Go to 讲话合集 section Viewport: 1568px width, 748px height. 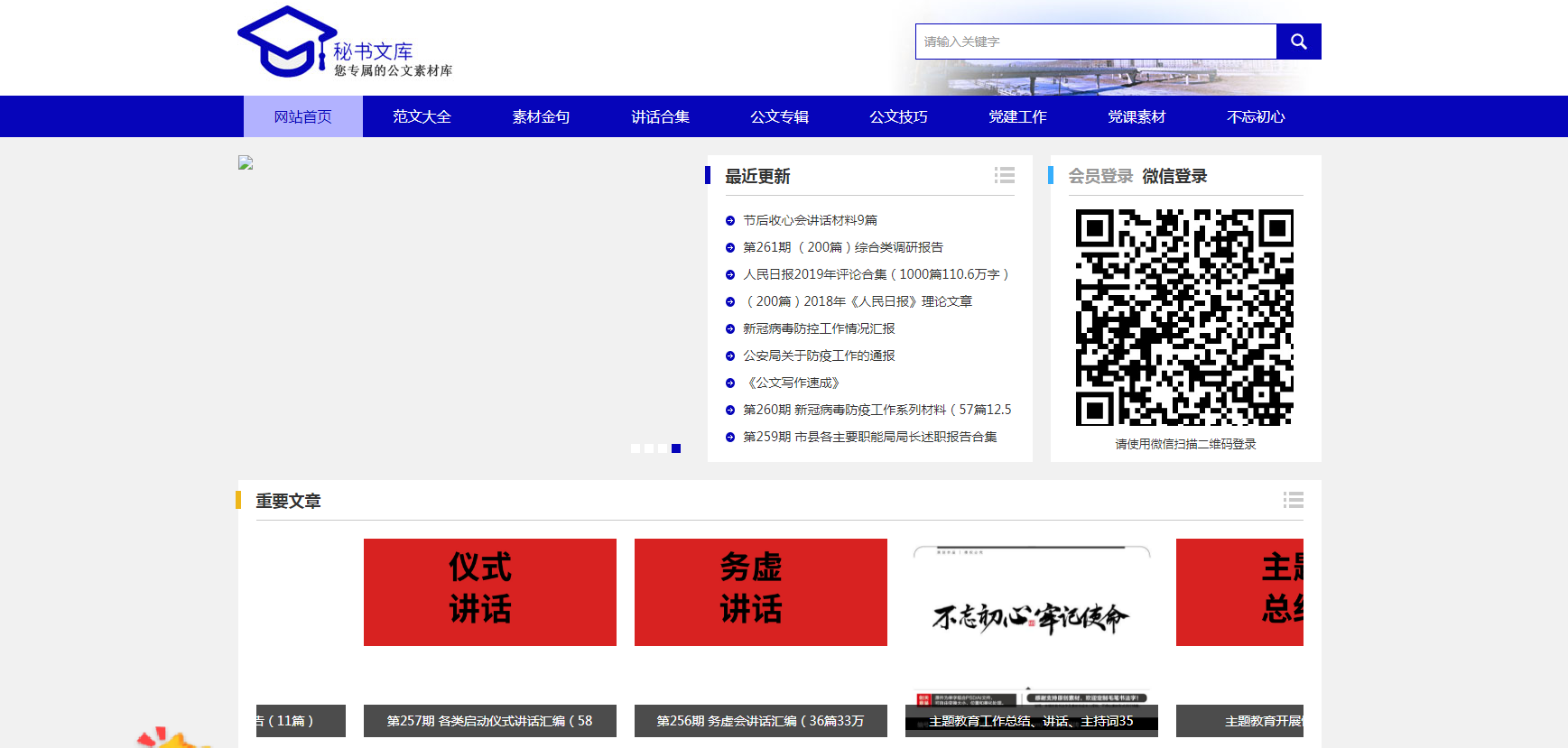pyautogui.click(x=660, y=116)
